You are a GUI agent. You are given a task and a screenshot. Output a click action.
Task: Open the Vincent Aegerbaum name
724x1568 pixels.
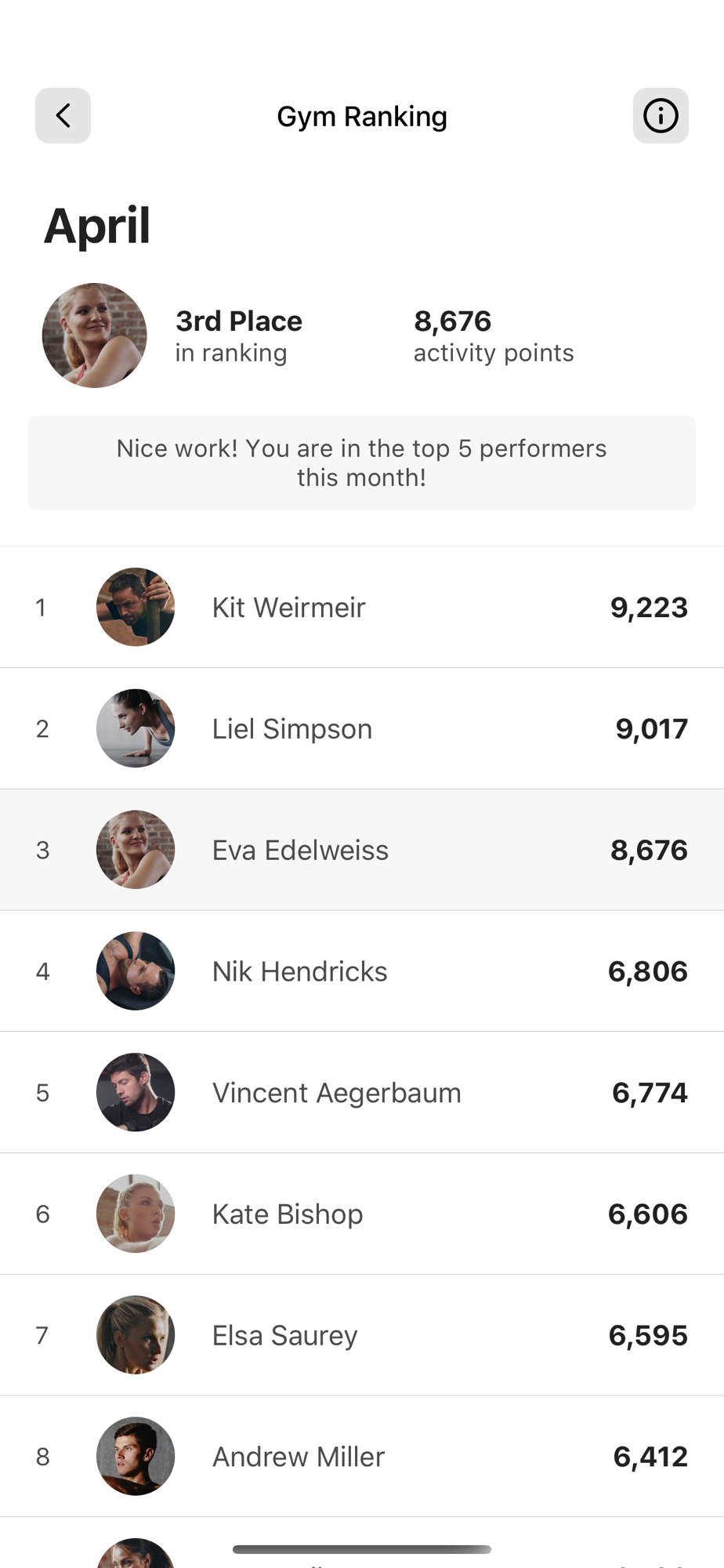(x=336, y=1093)
